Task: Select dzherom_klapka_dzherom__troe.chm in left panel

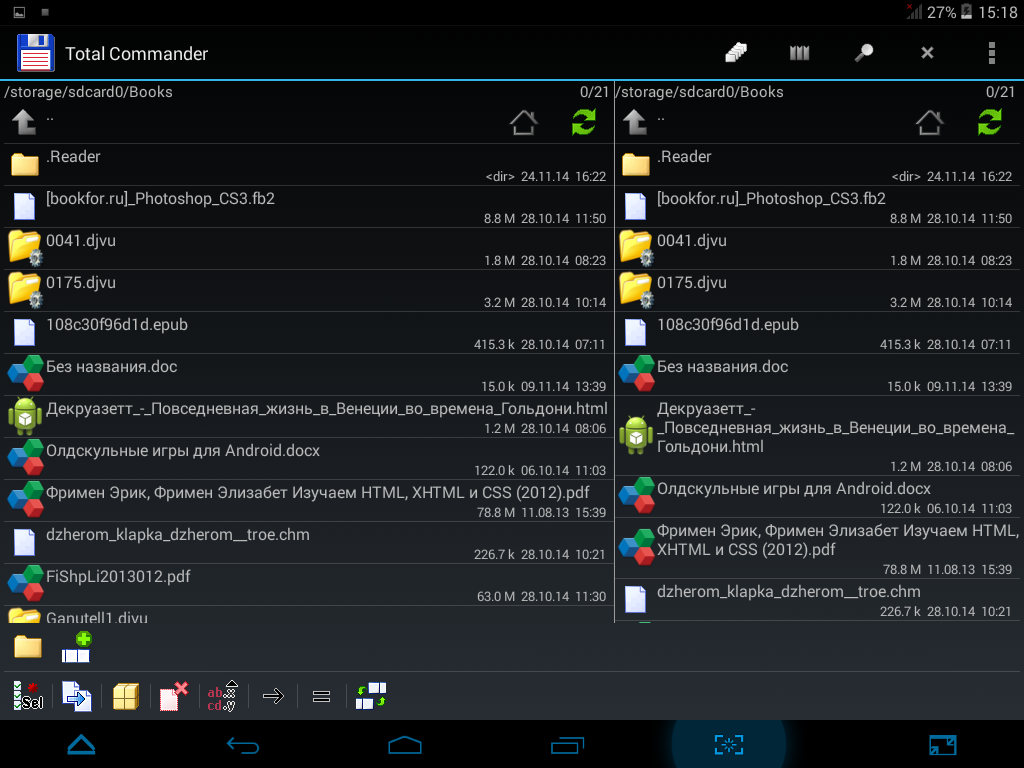Action: pos(308,543)
